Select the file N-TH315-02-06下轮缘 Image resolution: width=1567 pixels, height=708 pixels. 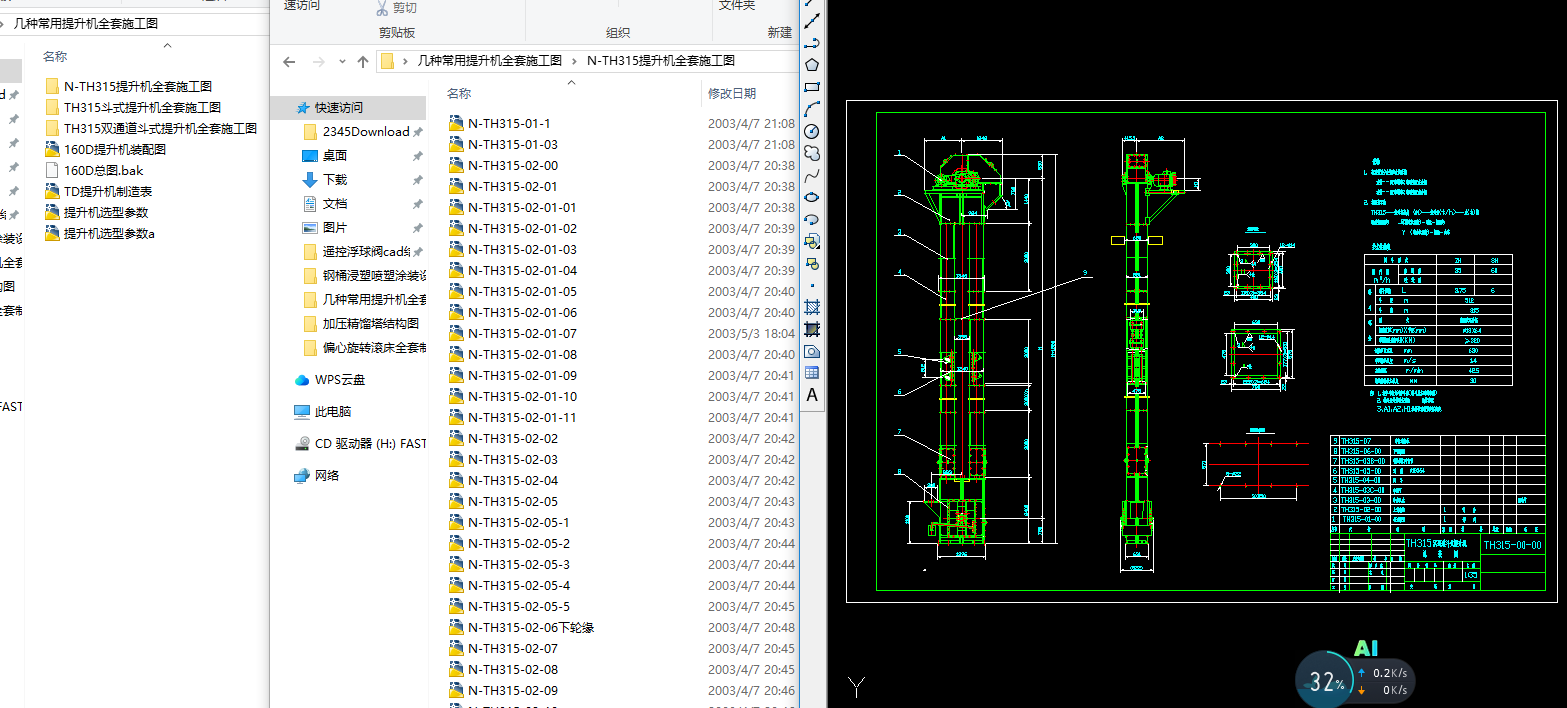point(531,628)
